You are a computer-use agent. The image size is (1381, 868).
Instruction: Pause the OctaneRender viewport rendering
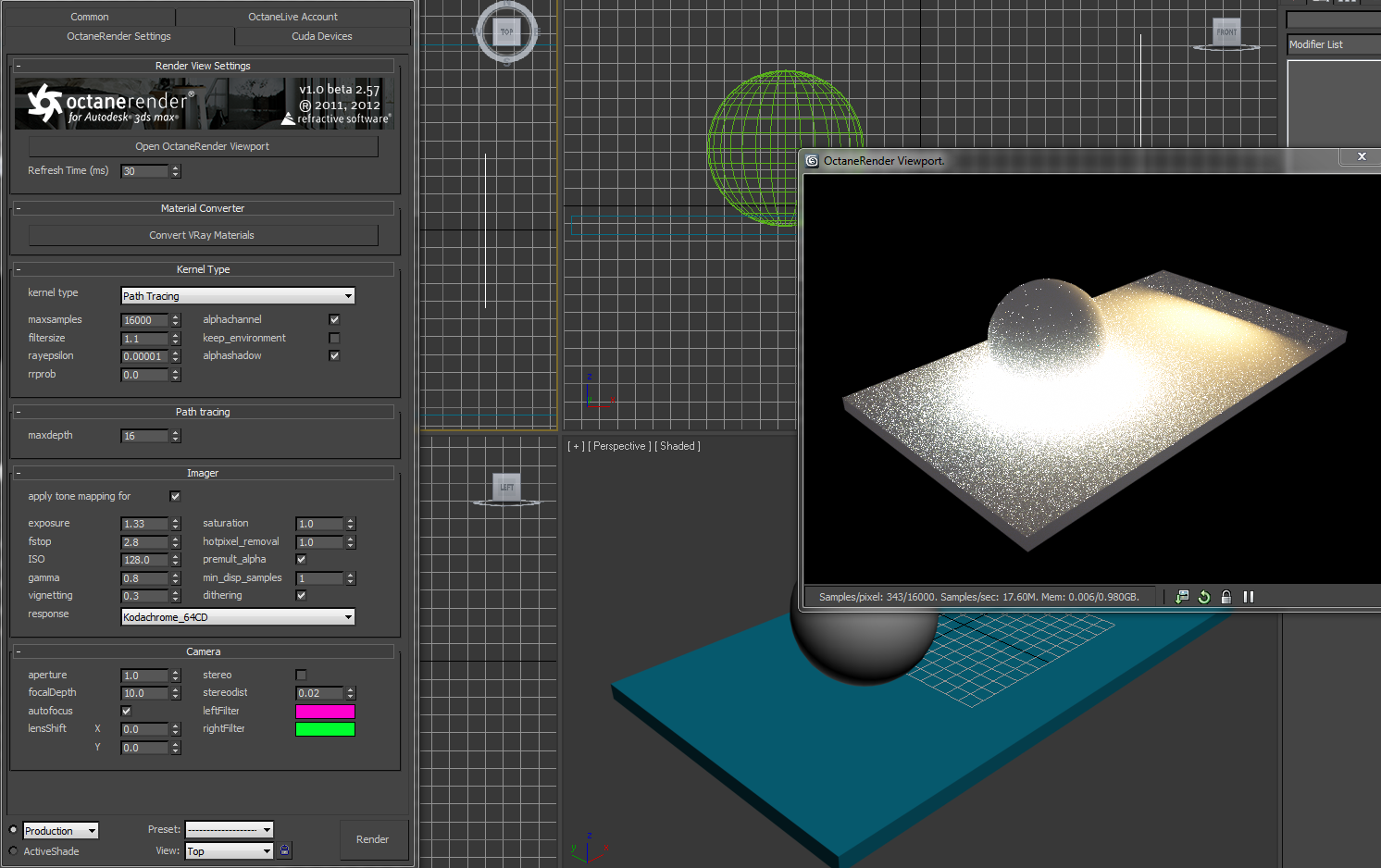(x=1249, y=597)
